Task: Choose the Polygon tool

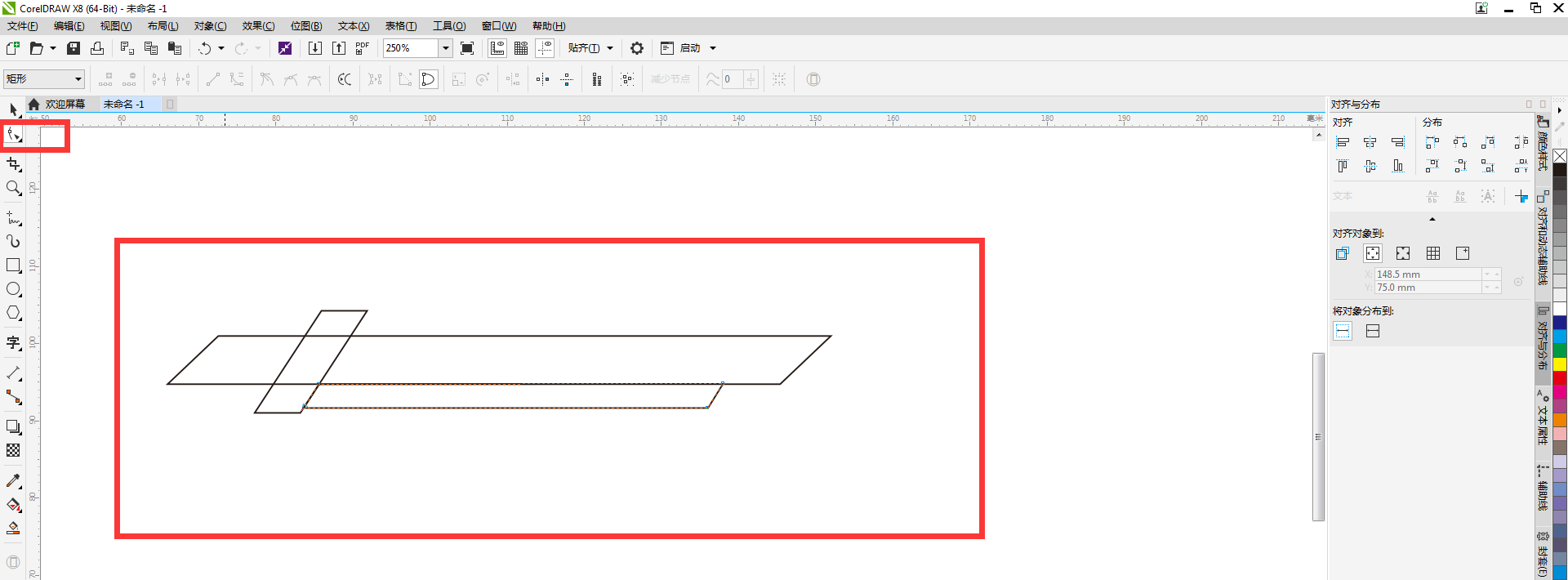Action: point(14,313)
